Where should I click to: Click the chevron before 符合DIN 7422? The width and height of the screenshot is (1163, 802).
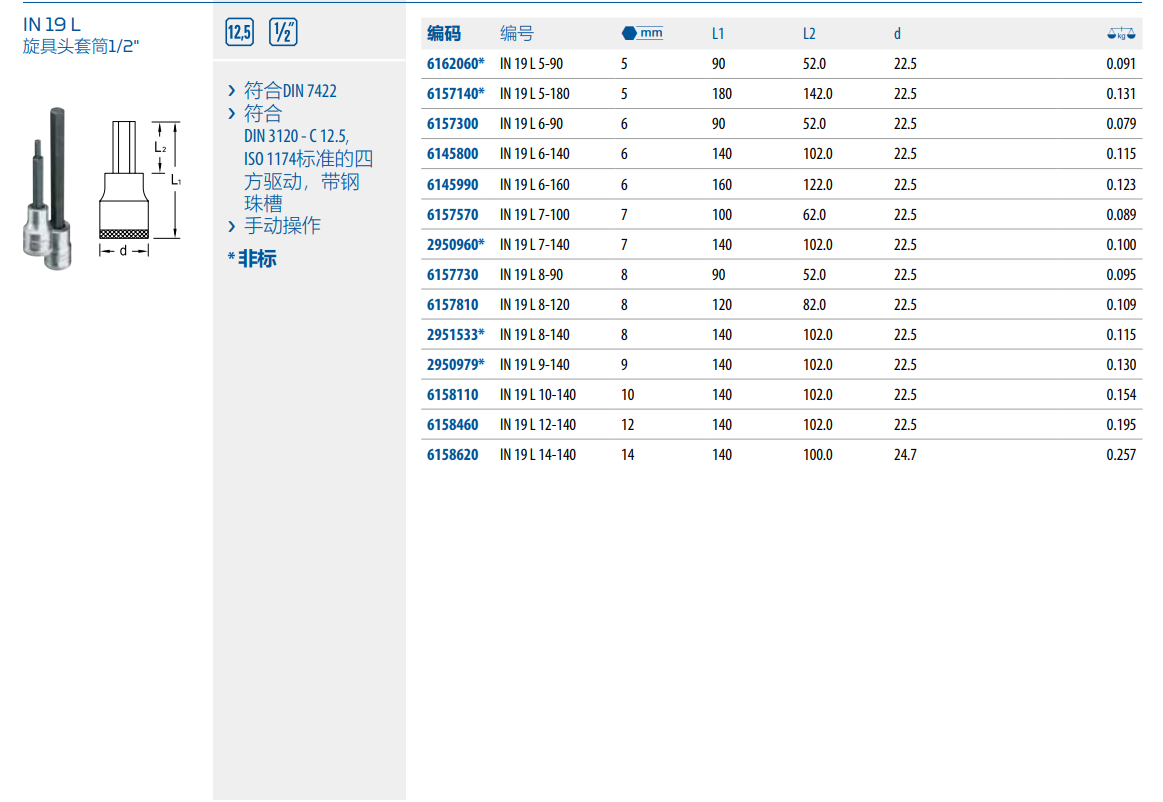click(232, 91)
